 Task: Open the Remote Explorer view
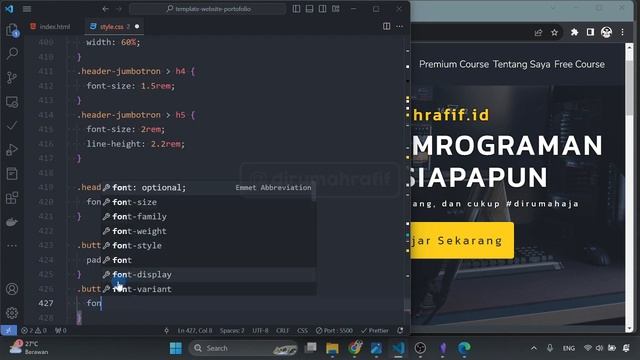(x=12, y=102)
